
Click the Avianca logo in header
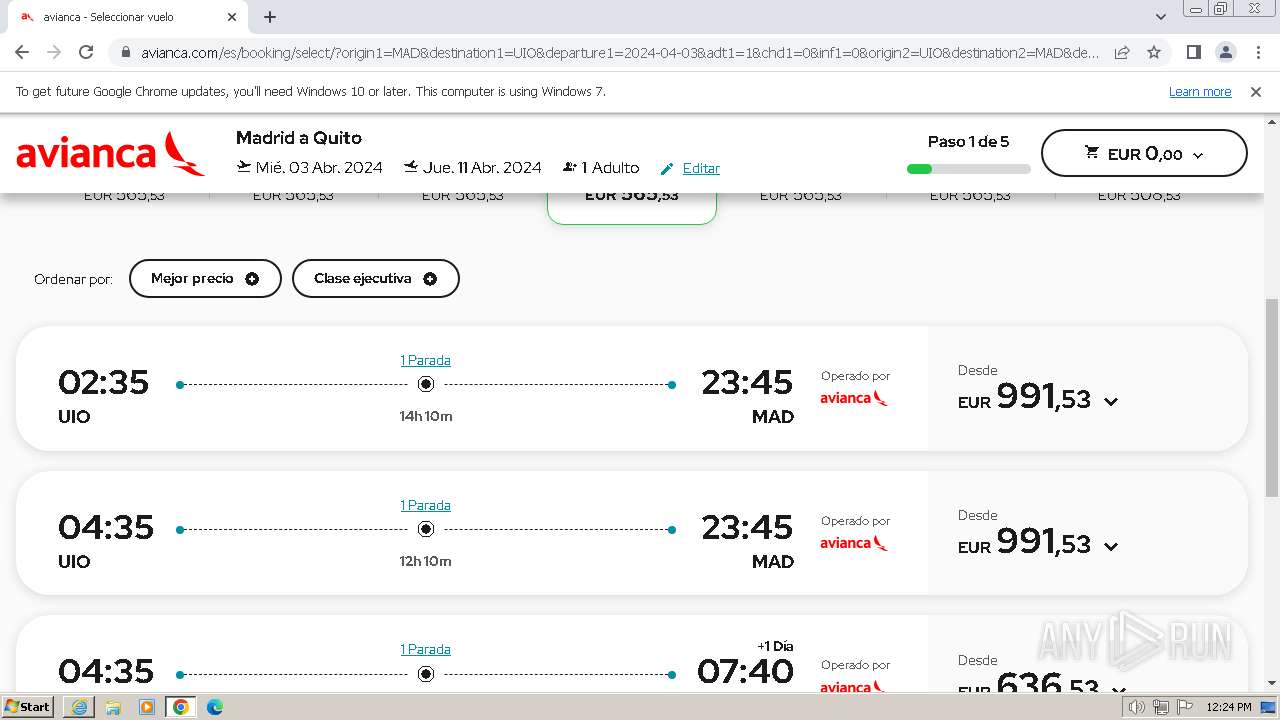[x=110, y=154]
